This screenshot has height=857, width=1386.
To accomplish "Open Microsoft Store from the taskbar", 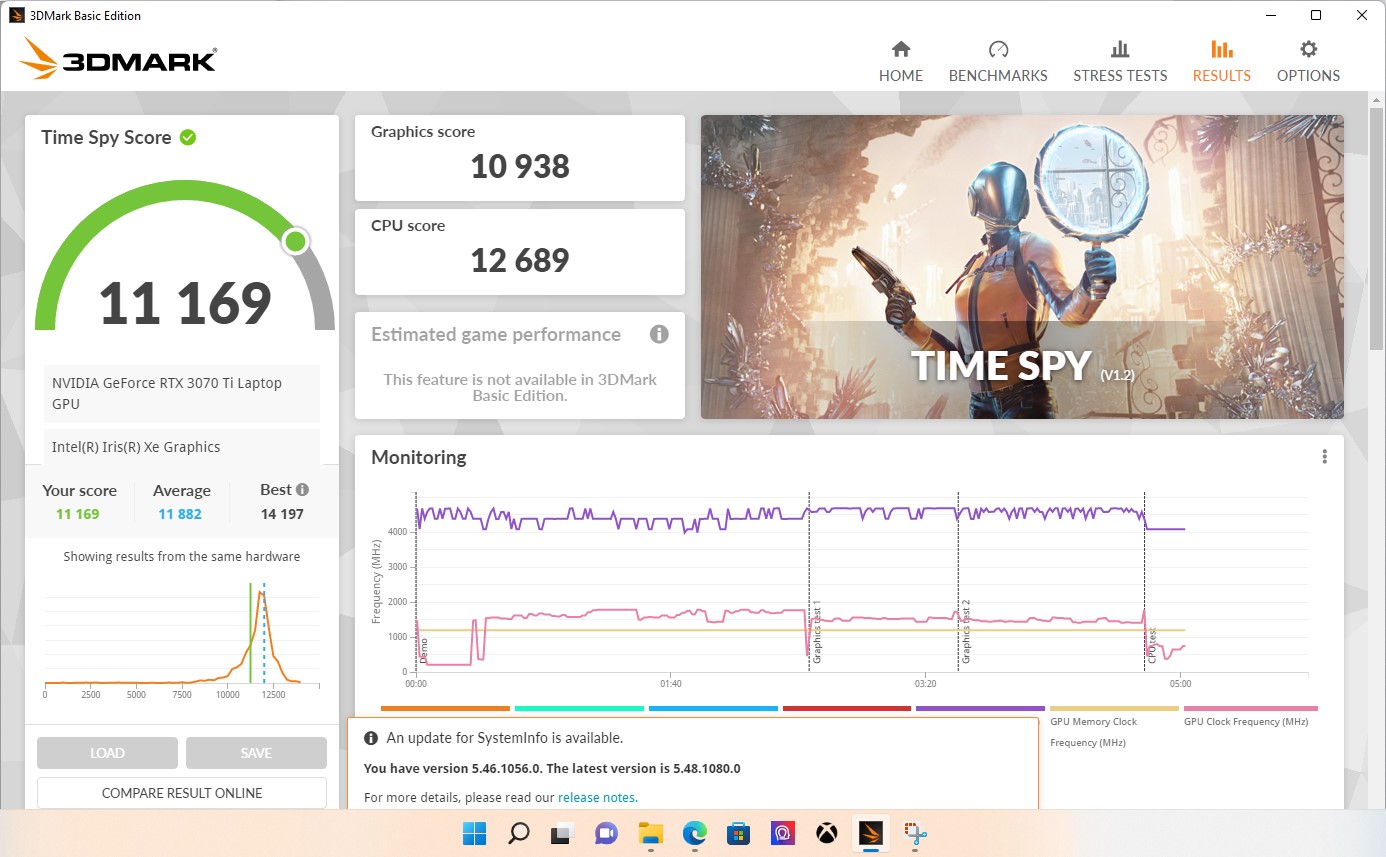I will pyautogui.click(x=739, y=833).
